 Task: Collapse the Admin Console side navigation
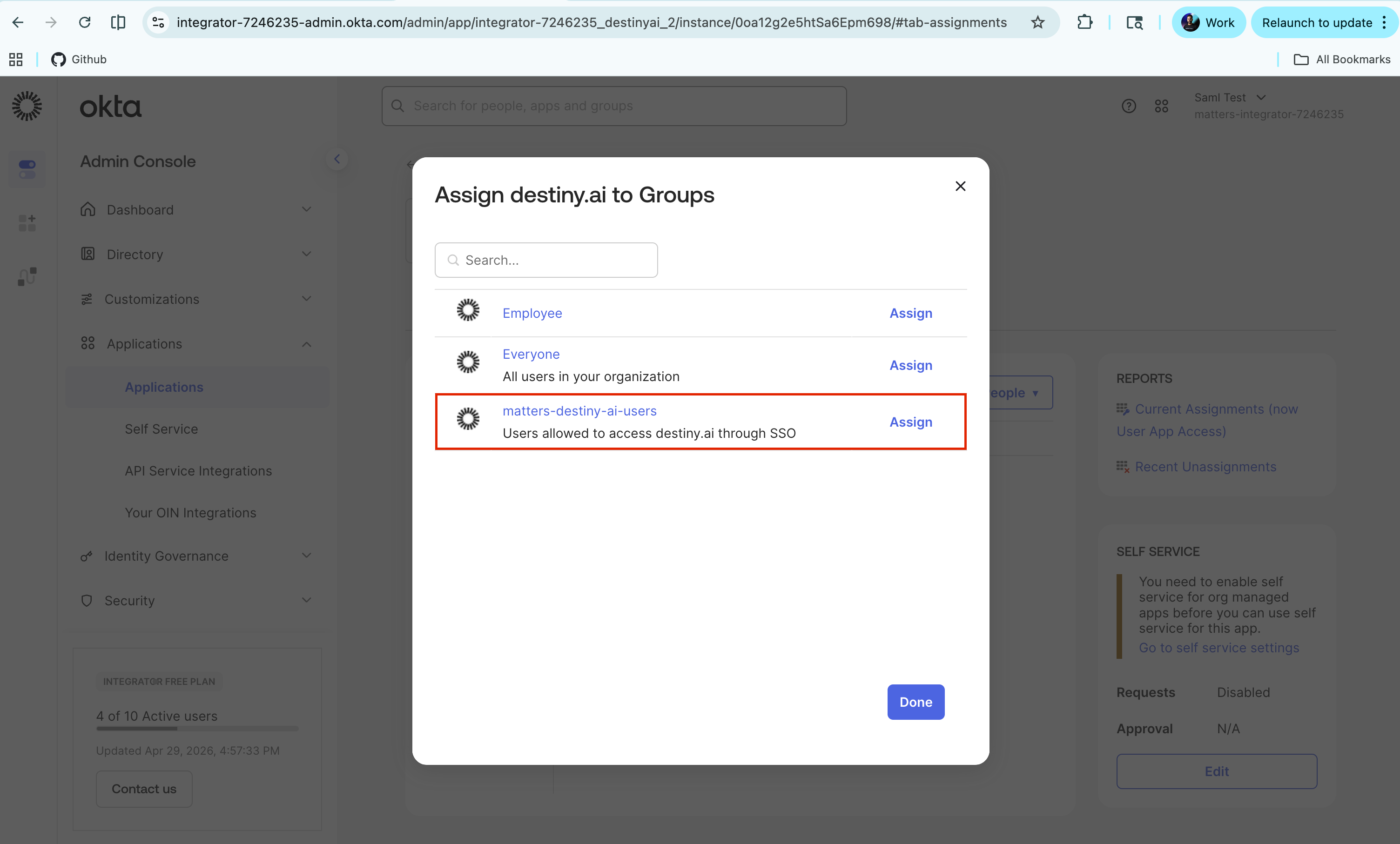click(x=337, y=159)
